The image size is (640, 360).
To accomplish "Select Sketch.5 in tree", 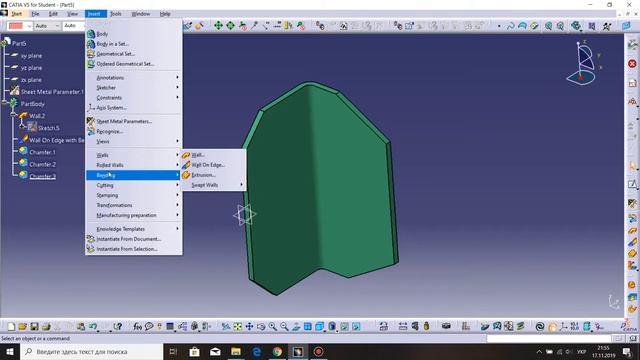I will click(x=49, y=128).
